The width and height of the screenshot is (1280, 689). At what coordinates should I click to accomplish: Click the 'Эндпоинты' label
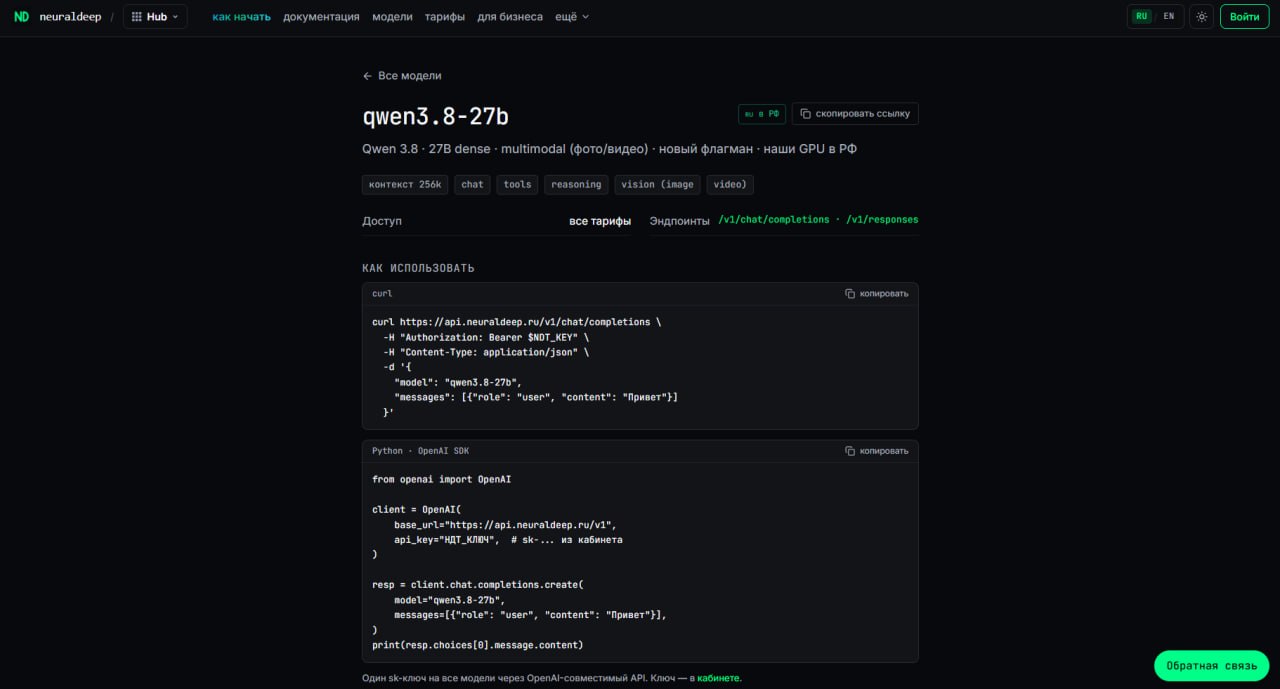(x=680, y=221)
